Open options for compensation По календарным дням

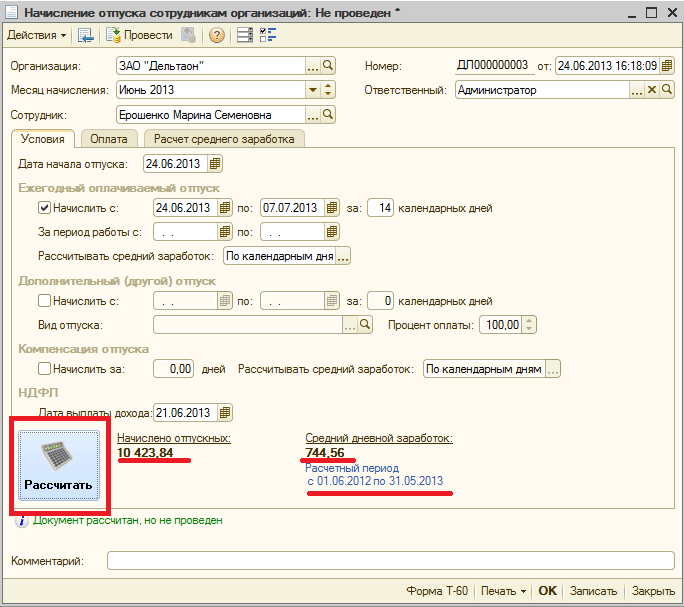coord(553,369)
